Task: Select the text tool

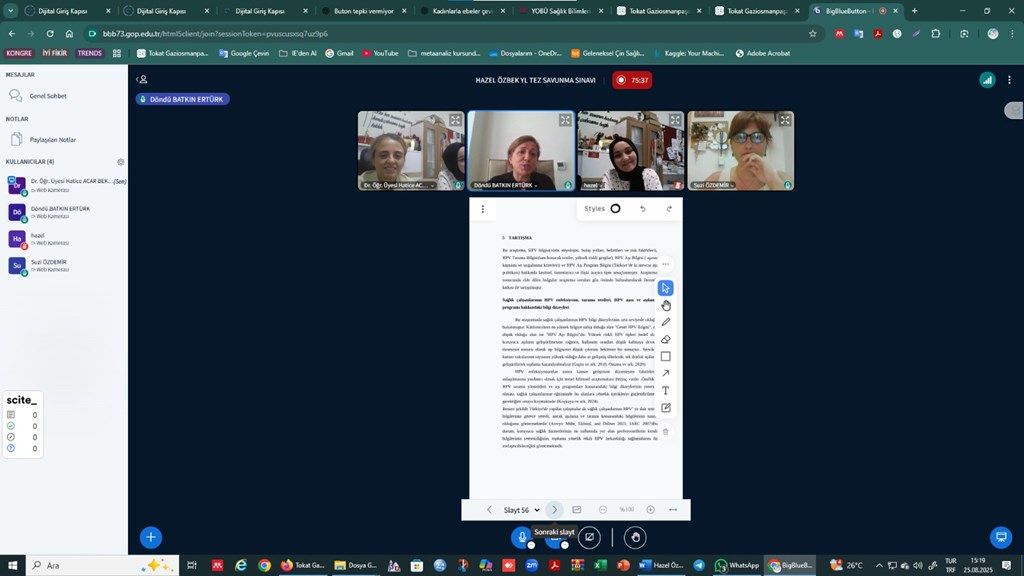Action: click(x=666, y=390)
